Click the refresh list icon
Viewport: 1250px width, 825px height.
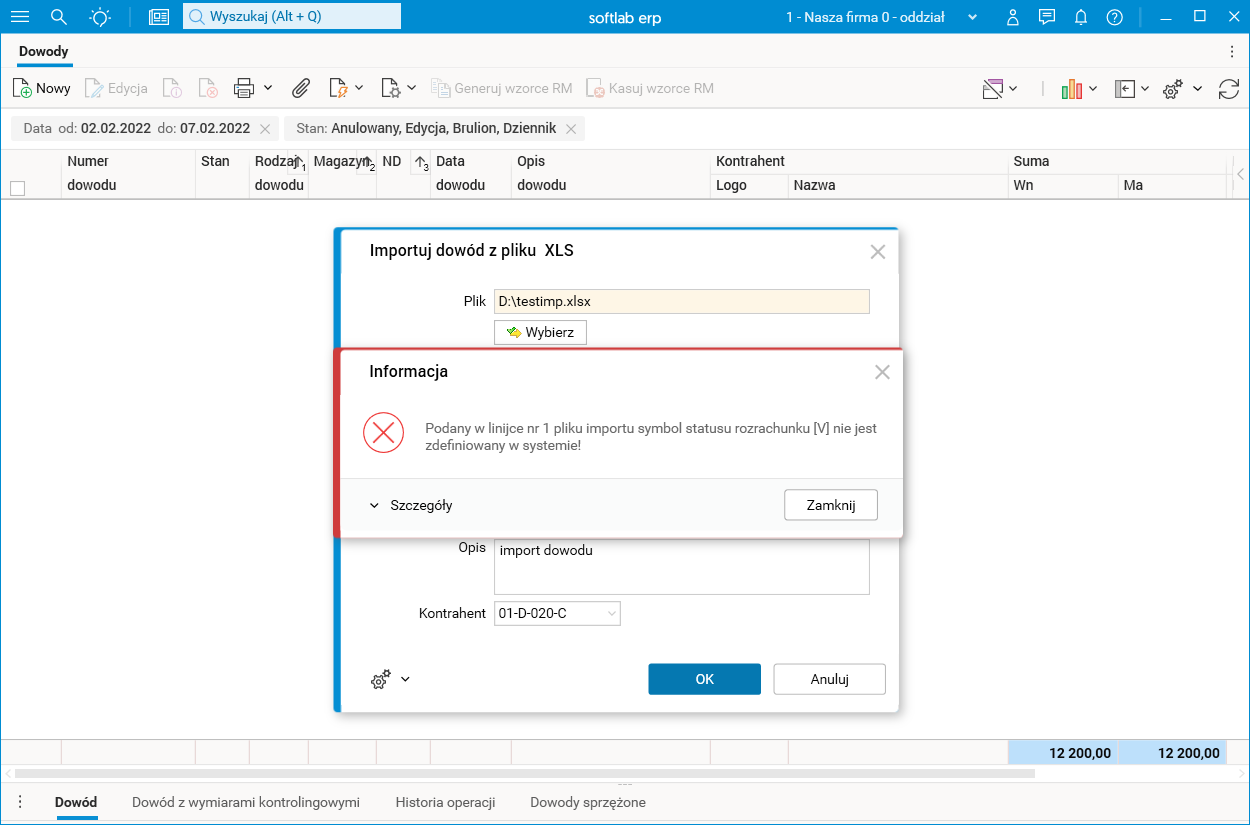pos(1229,89)
